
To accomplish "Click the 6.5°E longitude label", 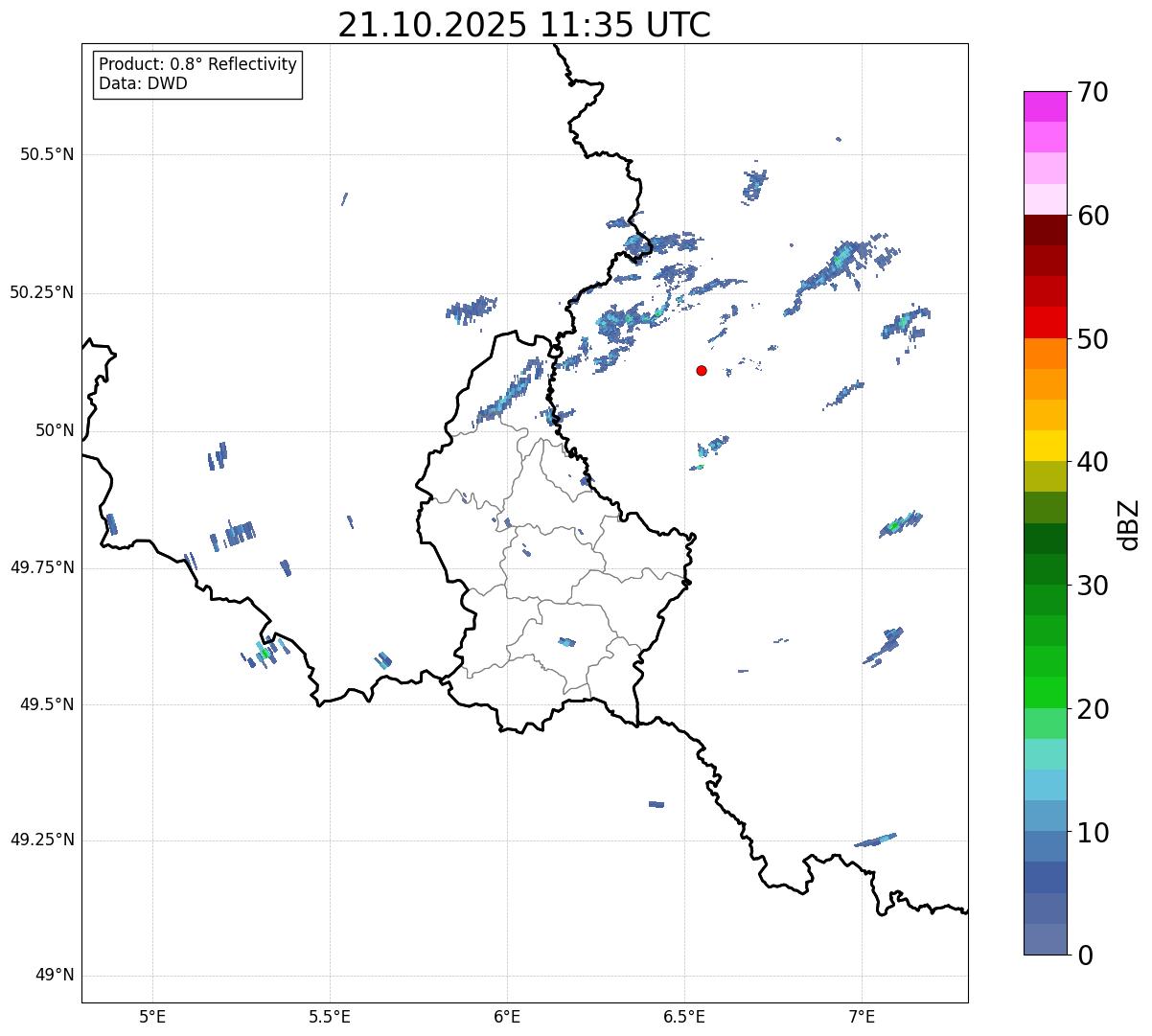I will click(x=684, y=1016).
